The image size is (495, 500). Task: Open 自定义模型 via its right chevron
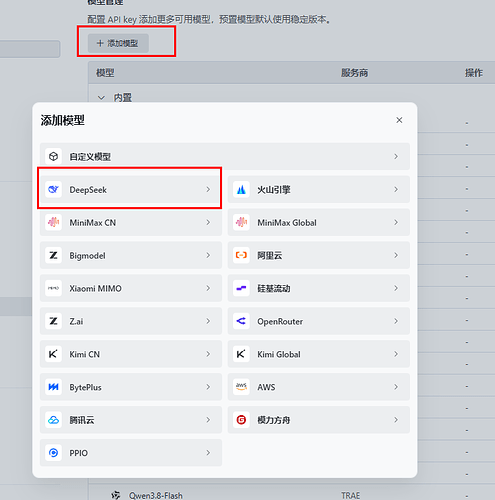coord(396,156)
